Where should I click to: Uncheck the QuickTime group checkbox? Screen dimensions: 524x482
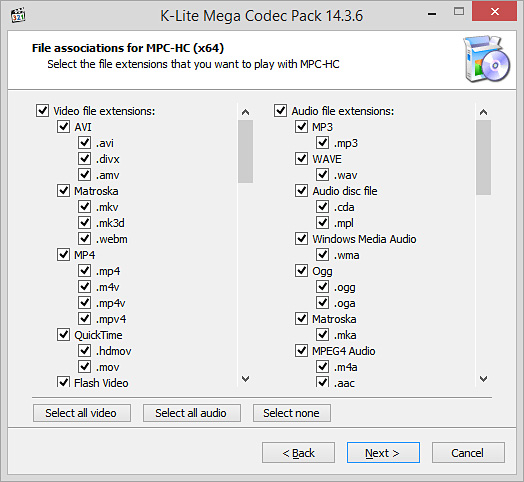[63, 335]
